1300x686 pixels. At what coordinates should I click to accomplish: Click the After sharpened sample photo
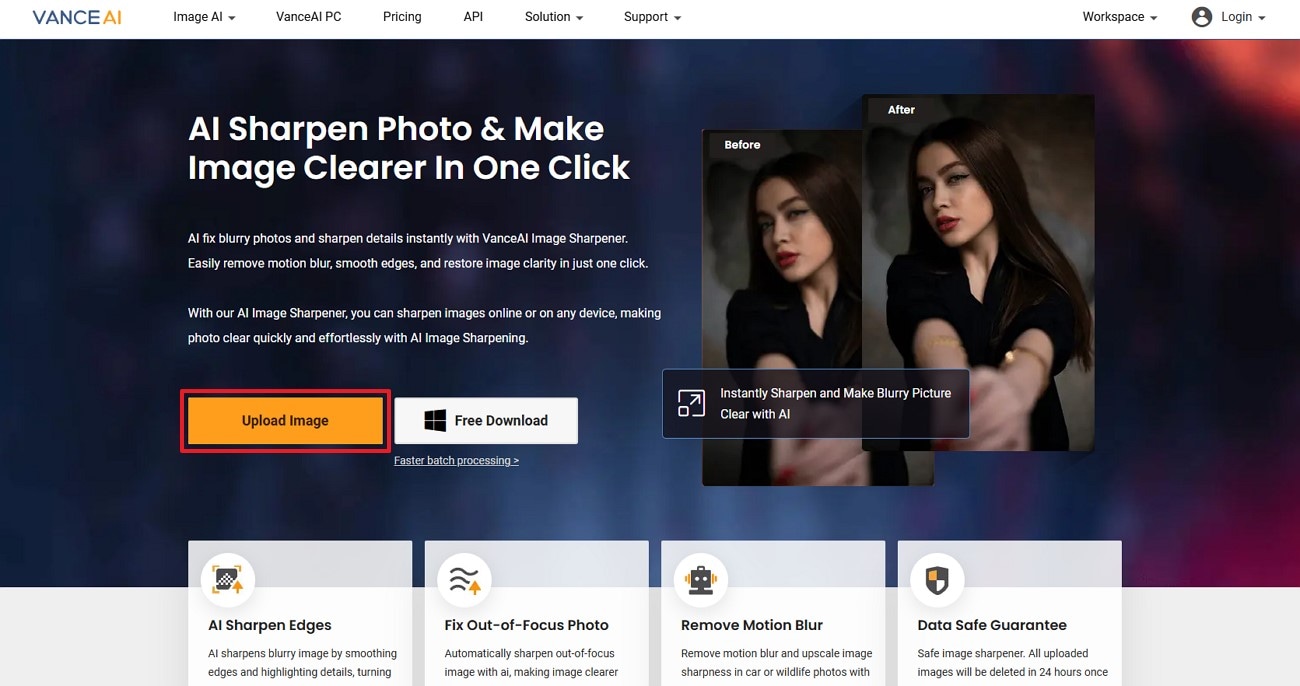pos(978,272)
